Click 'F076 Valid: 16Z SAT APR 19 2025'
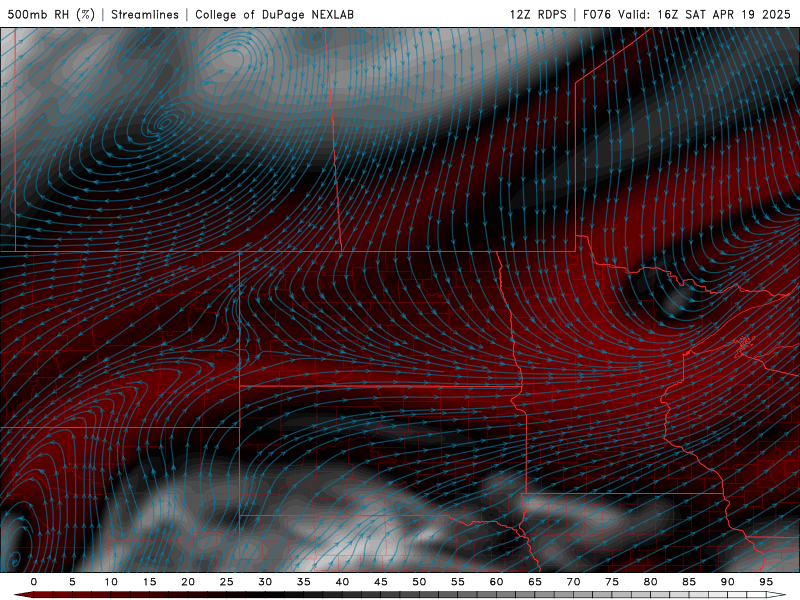Screen dimensions: 800x600 (x=687, y=14)
